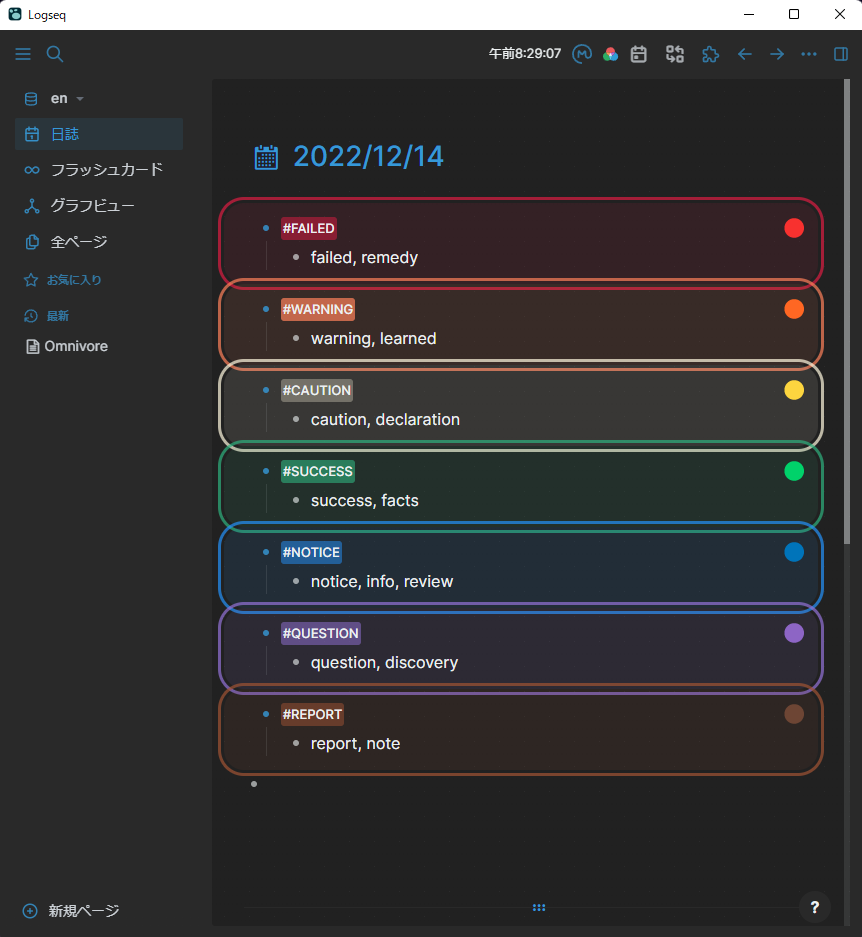Toggle the right sidebar panel icon
This screenshot has height=937, width=862.
click(840, 54)
